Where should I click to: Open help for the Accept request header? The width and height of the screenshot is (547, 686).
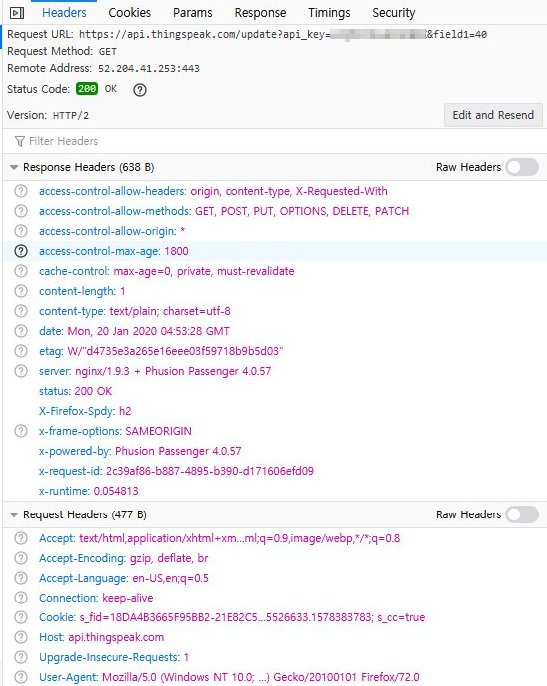tap(21, 538)
